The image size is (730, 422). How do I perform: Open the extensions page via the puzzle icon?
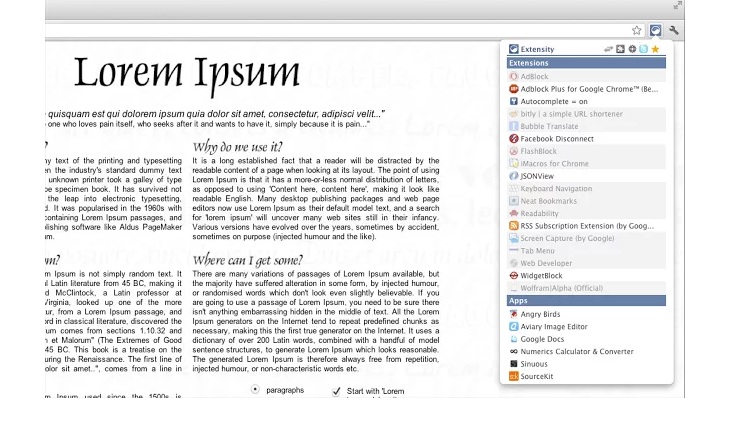pyautogui.click(x=620, y=49)
